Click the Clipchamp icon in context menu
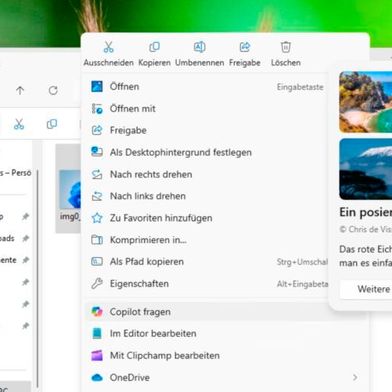The width and height of the screenshot is (392, 392). (97, 355)
